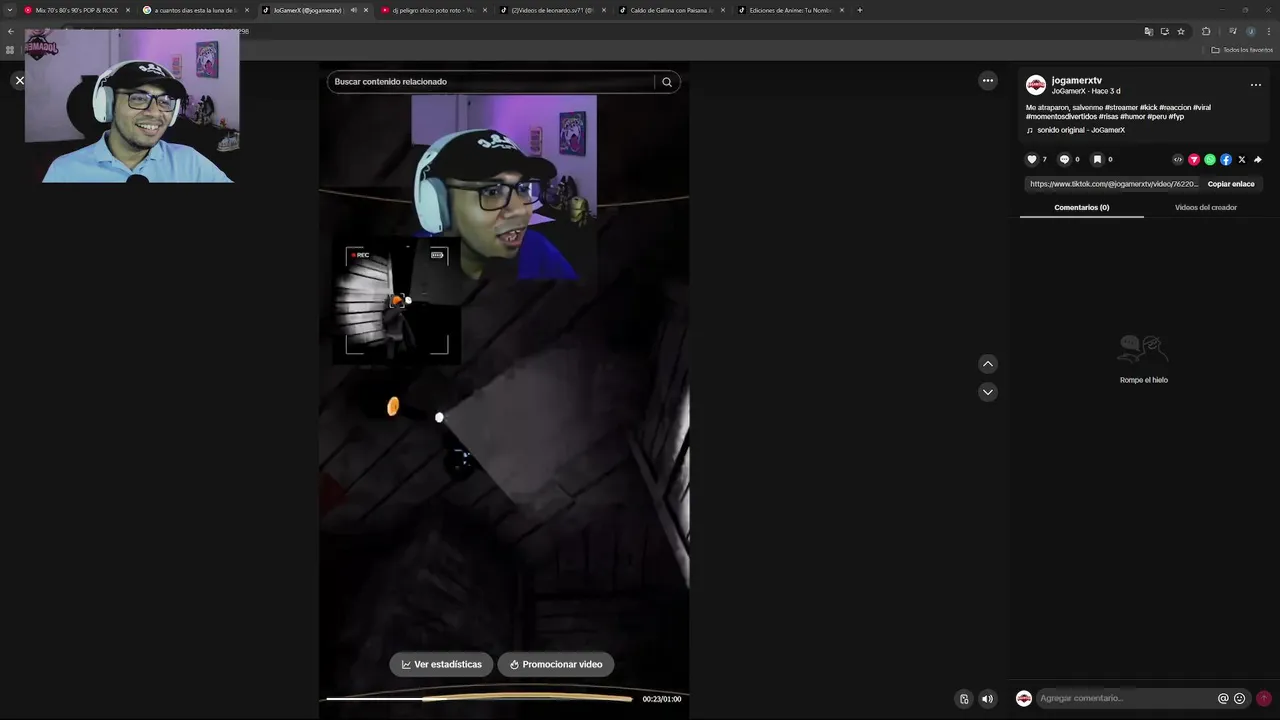Click the '00:23/01:00' time readout
Screen dimensions: 1280x720
click(662, 699)
